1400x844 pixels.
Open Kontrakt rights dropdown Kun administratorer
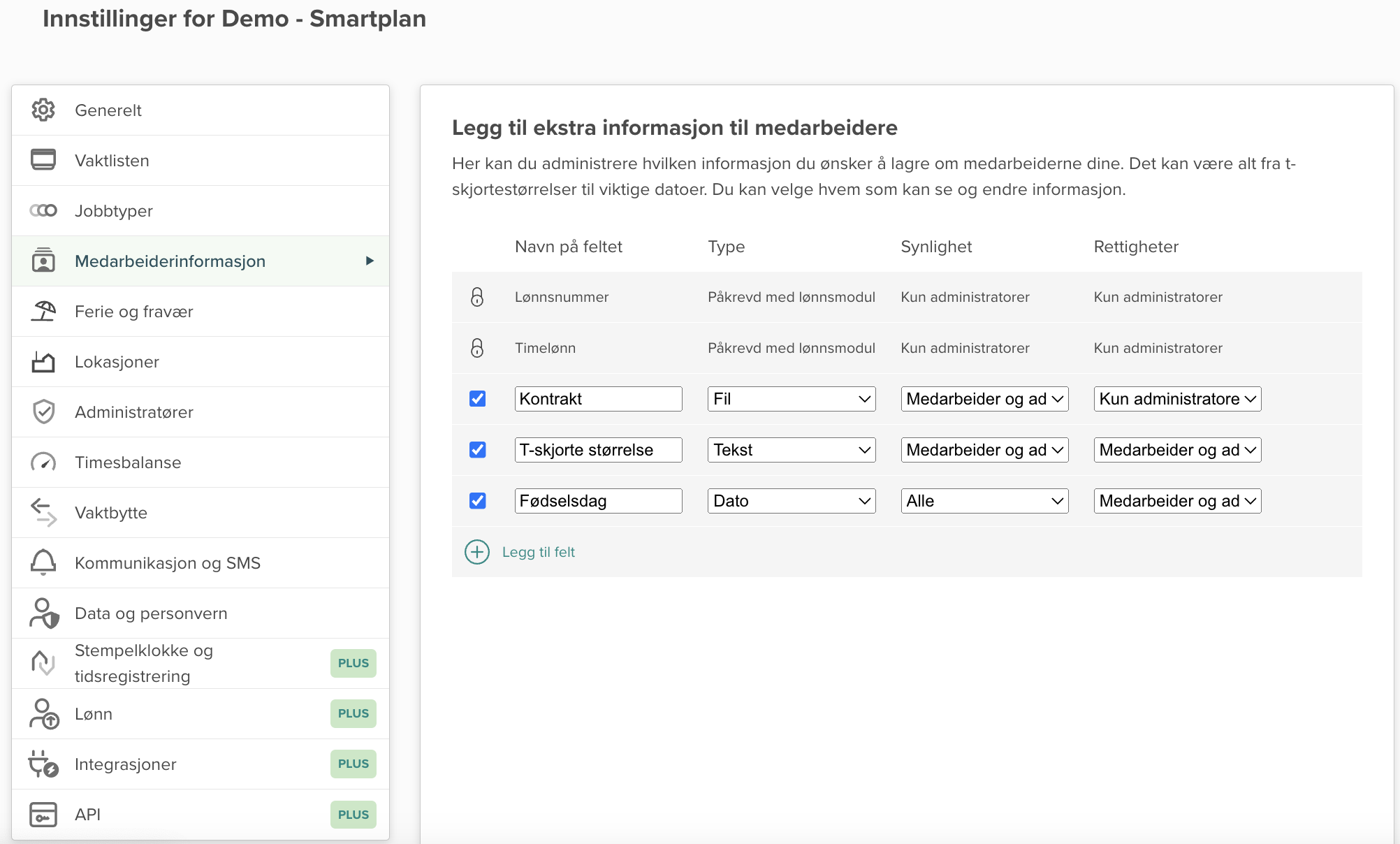[x=1177, y=399]
